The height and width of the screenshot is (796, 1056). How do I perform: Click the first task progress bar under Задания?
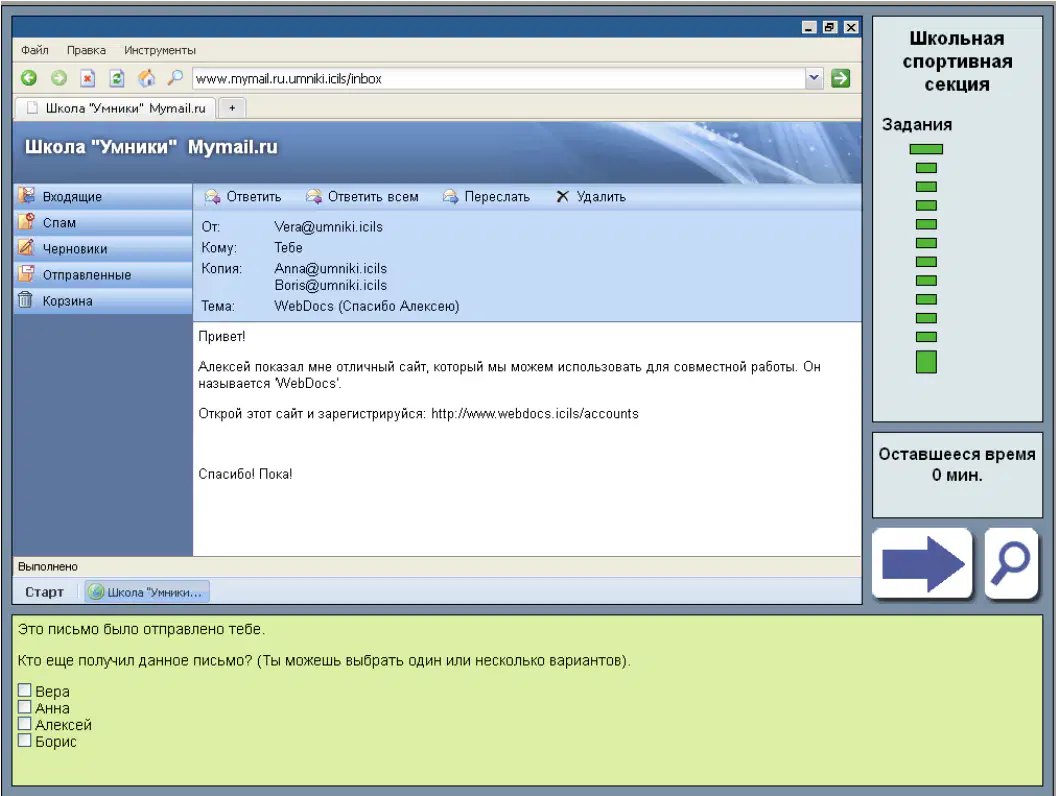926,149
